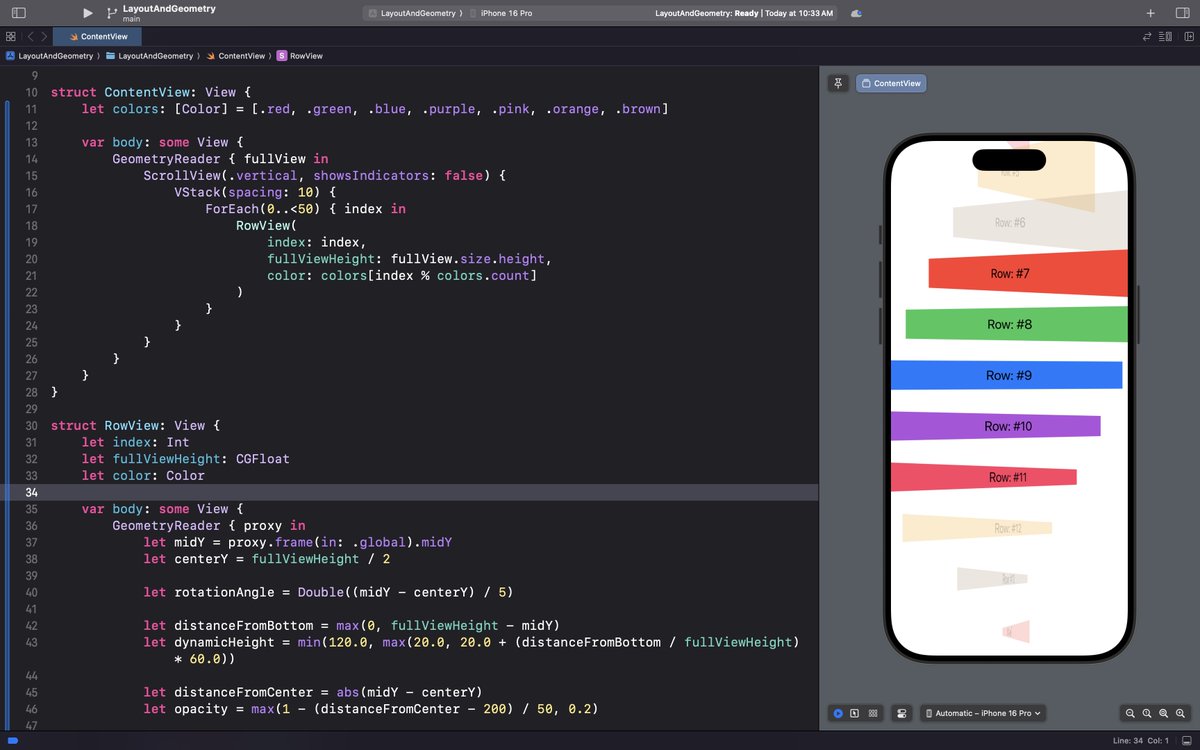
Task: Choose the iPhone 16 Pro run destination
Action: coord(500,14)
